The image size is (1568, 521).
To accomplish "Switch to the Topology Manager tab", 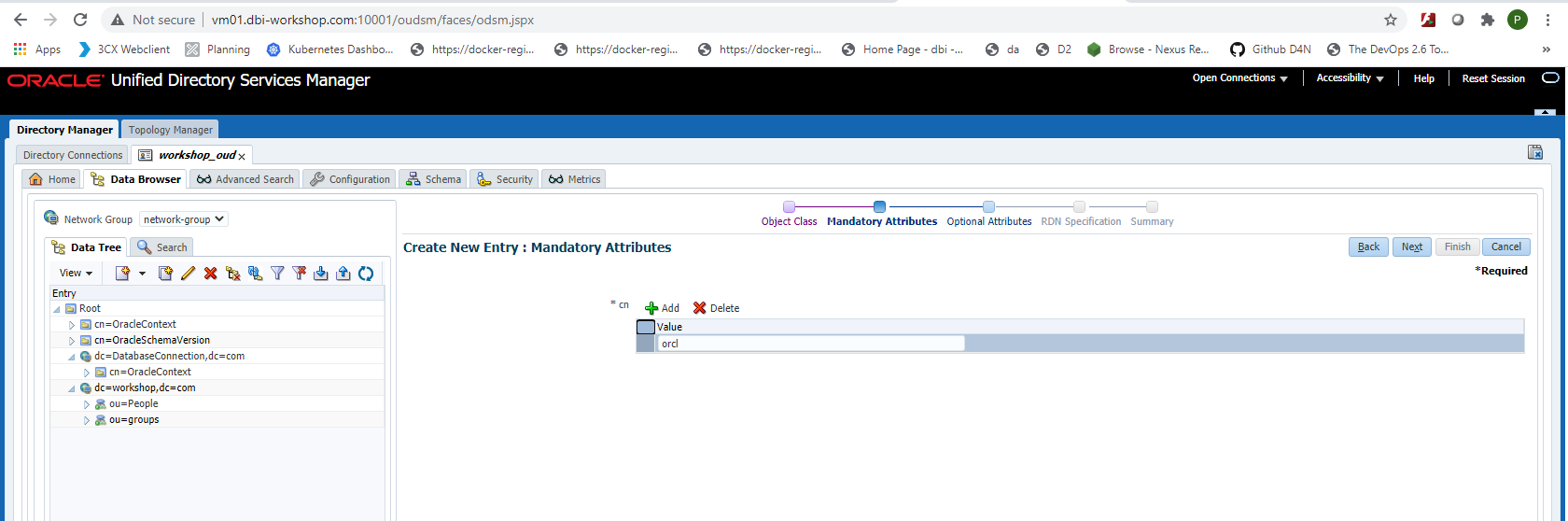I will 171,130.
